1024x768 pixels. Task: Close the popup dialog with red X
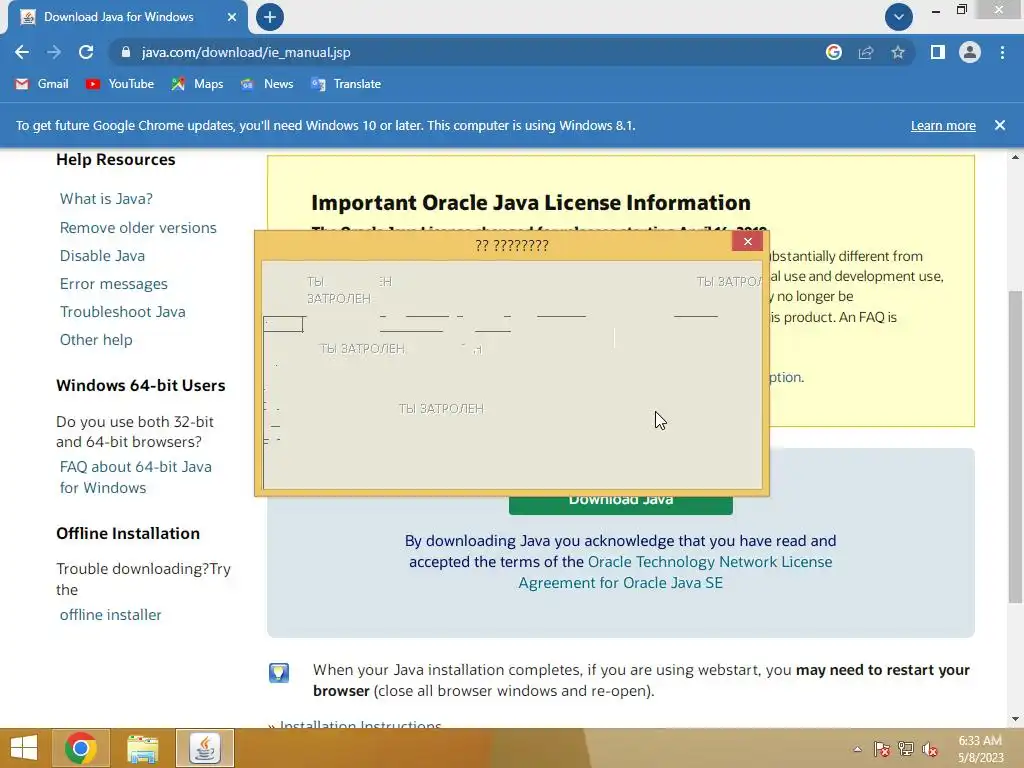(748, 242)
